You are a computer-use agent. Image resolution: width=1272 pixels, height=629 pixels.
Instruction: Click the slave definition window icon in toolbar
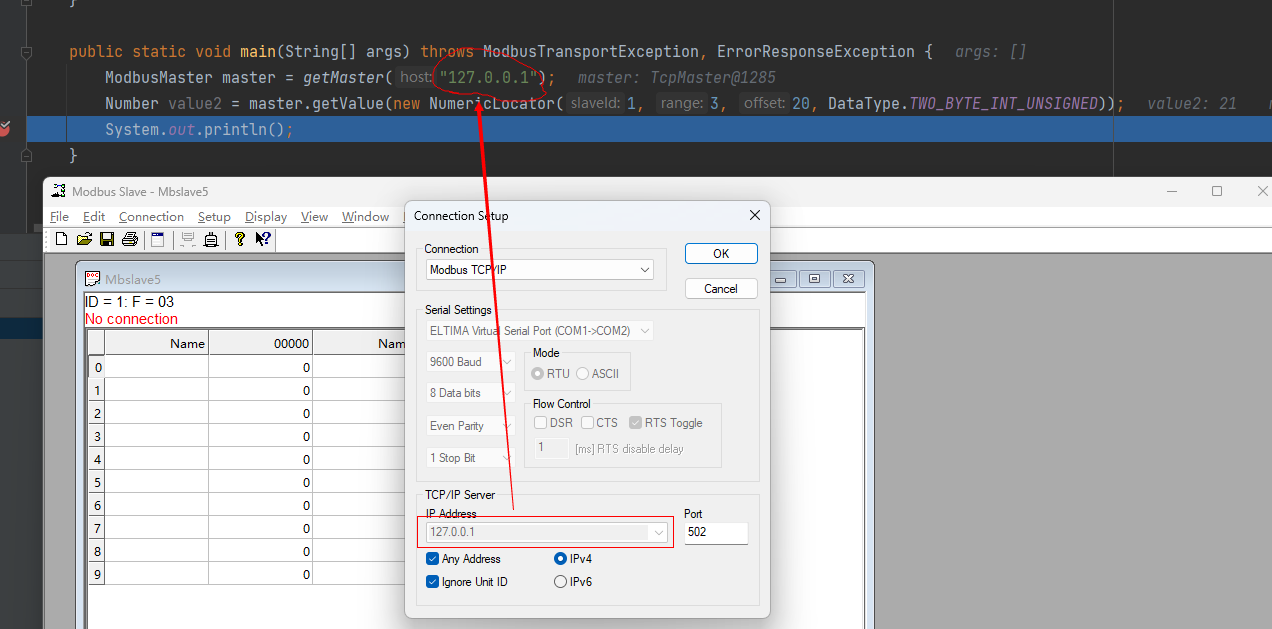(x=157, y=239)
